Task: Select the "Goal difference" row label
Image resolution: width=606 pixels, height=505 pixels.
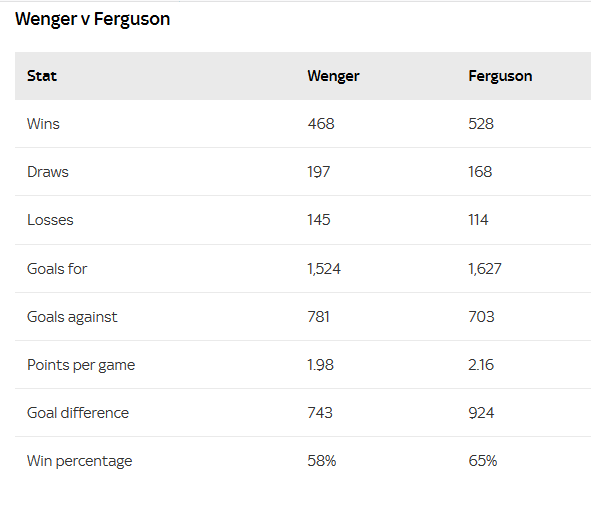Action: tap(78, 413)
